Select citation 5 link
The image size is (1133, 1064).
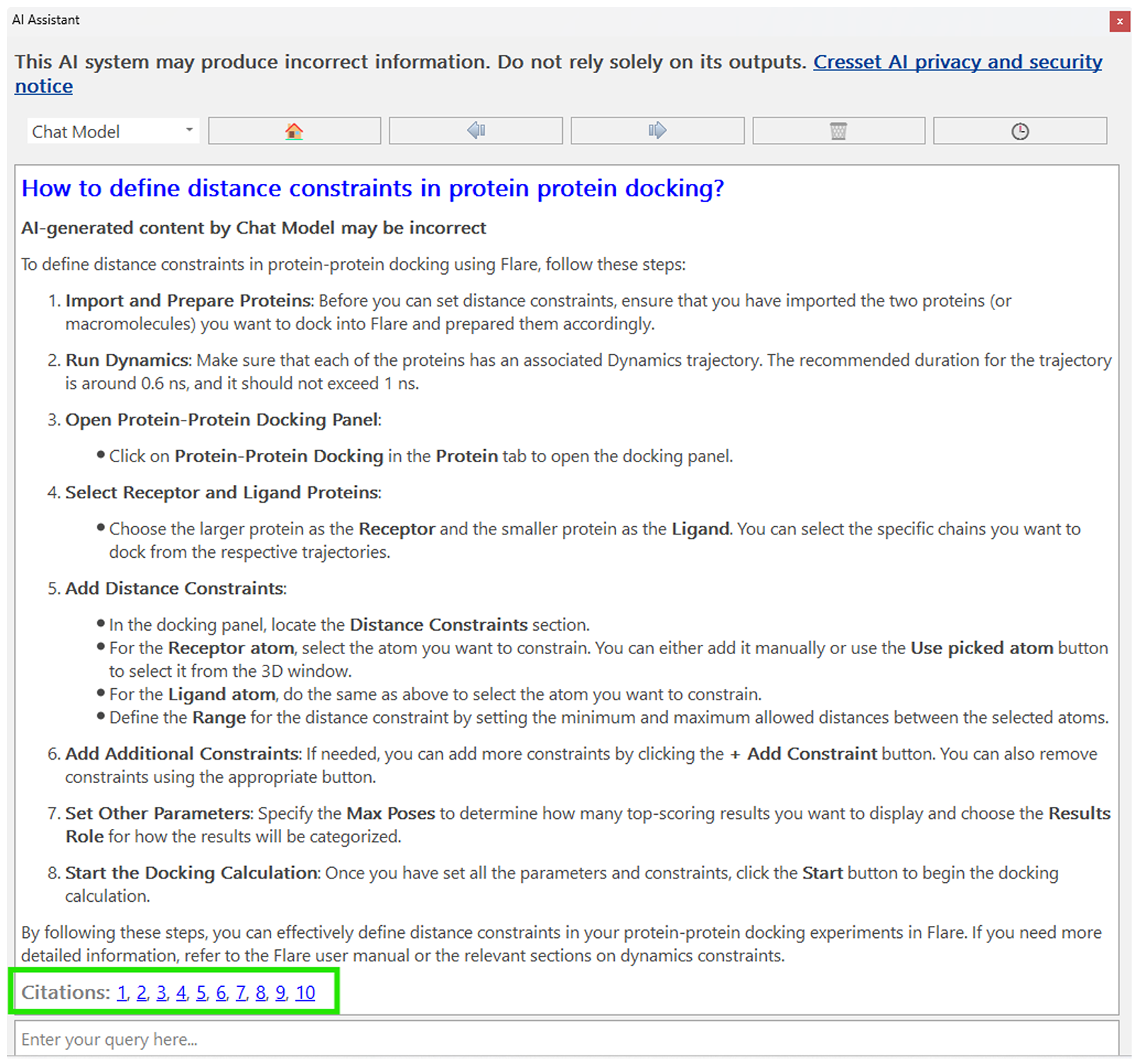click(201, 993)
